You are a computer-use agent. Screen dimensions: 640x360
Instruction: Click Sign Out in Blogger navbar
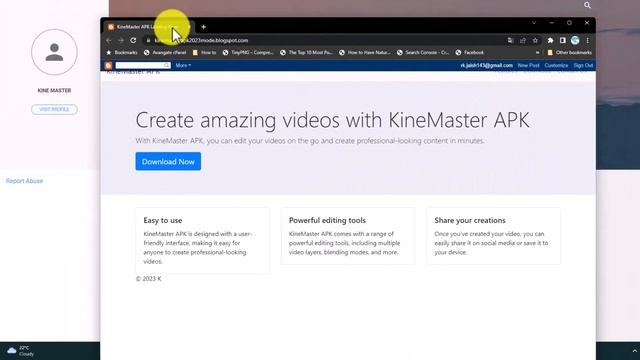pyautogui.click(x=583, y=65)
